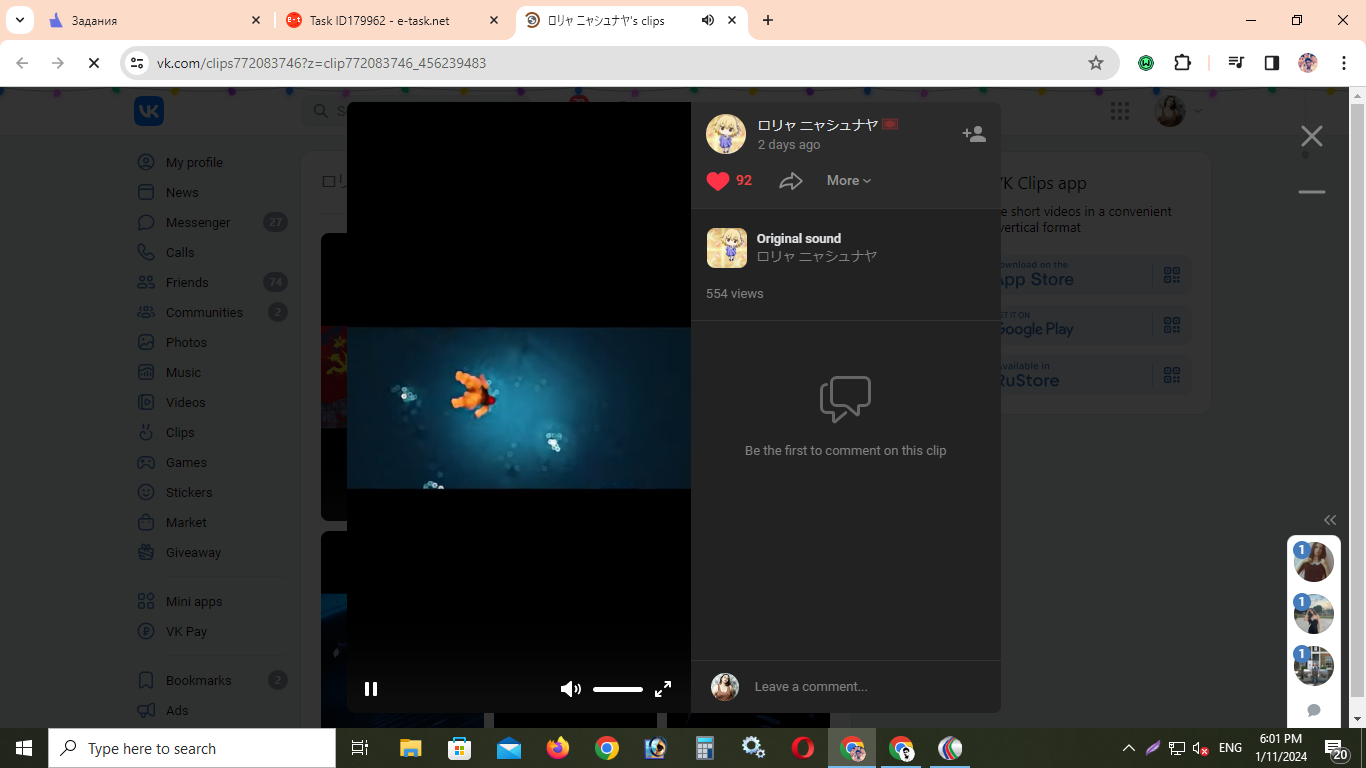Open My profile in the sidebar

click(x=194, y=162)
